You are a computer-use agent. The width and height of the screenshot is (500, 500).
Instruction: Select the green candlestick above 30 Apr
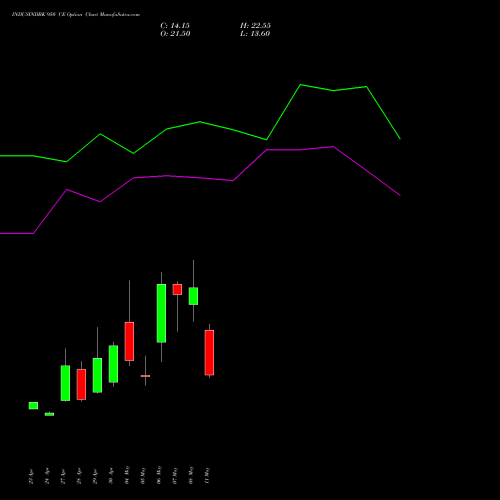113,364
